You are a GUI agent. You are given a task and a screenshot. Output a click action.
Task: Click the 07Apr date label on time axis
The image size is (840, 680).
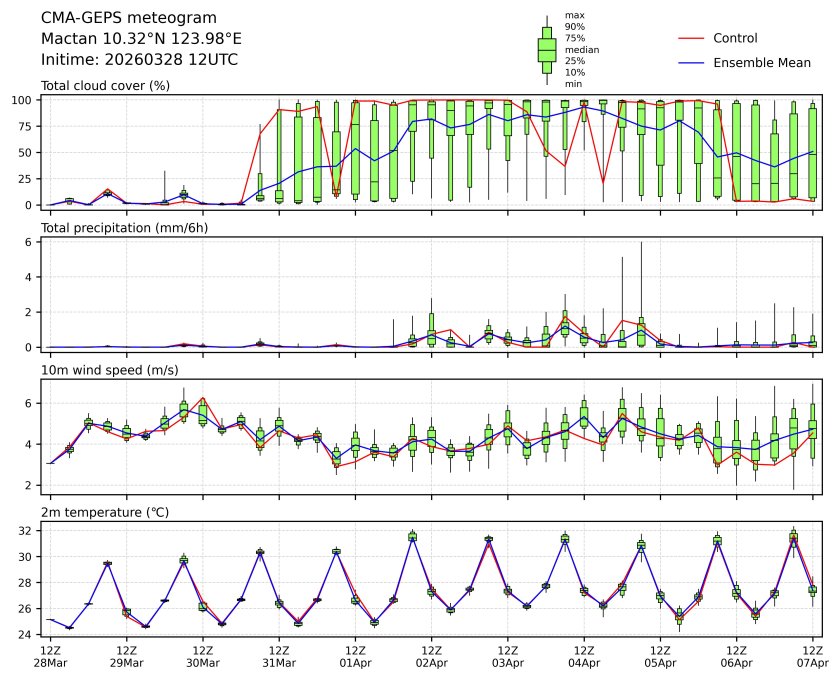click(x=812, y=662)
